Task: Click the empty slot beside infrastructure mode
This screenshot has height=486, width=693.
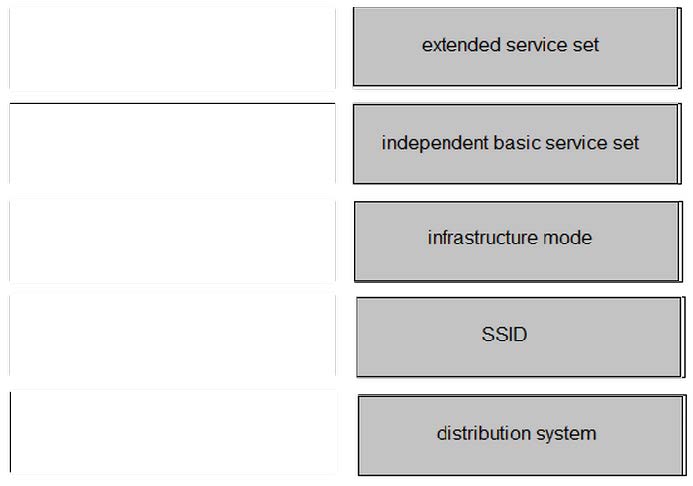Action: click(x=172, y=241)
